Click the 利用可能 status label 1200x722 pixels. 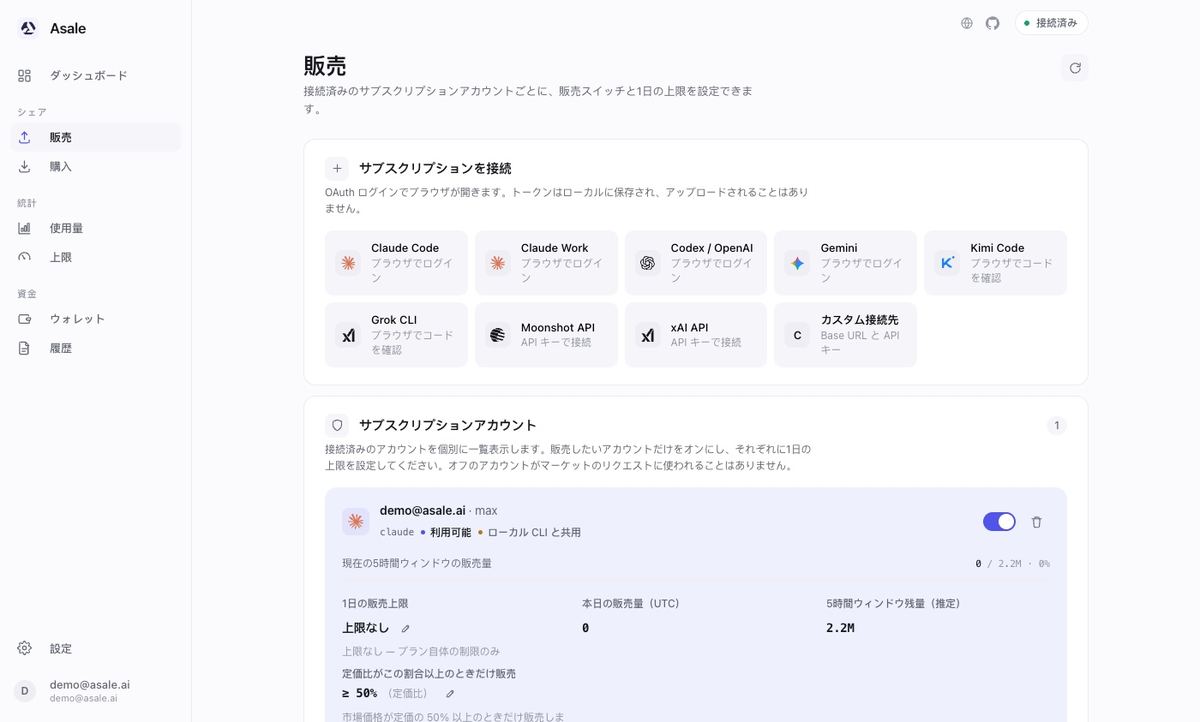coord(449,533)
